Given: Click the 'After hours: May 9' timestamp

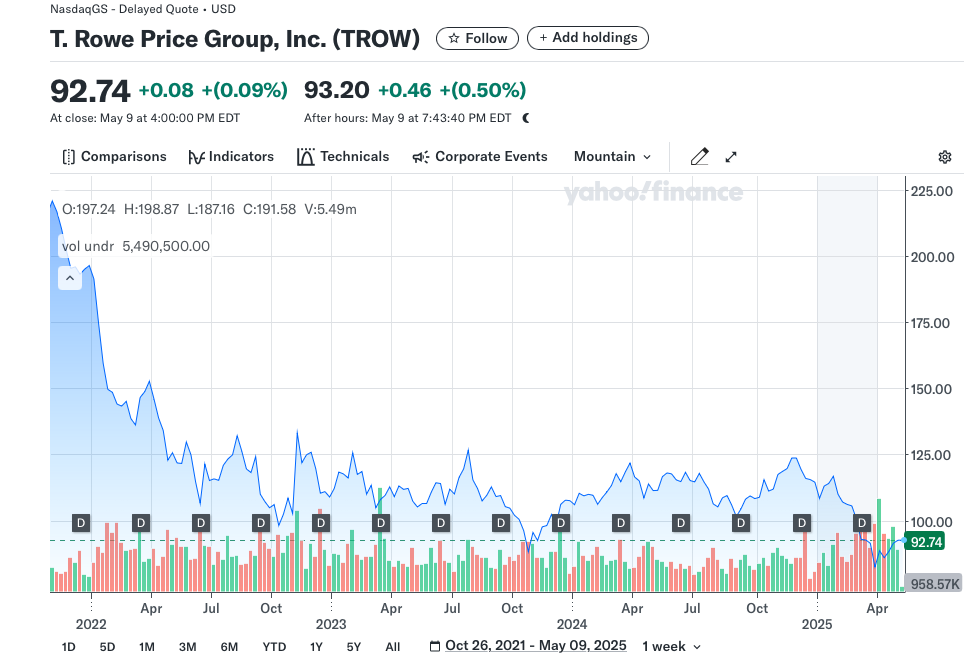Looking at the screenshot, I should pyautogui.click(x=408, y=118).
